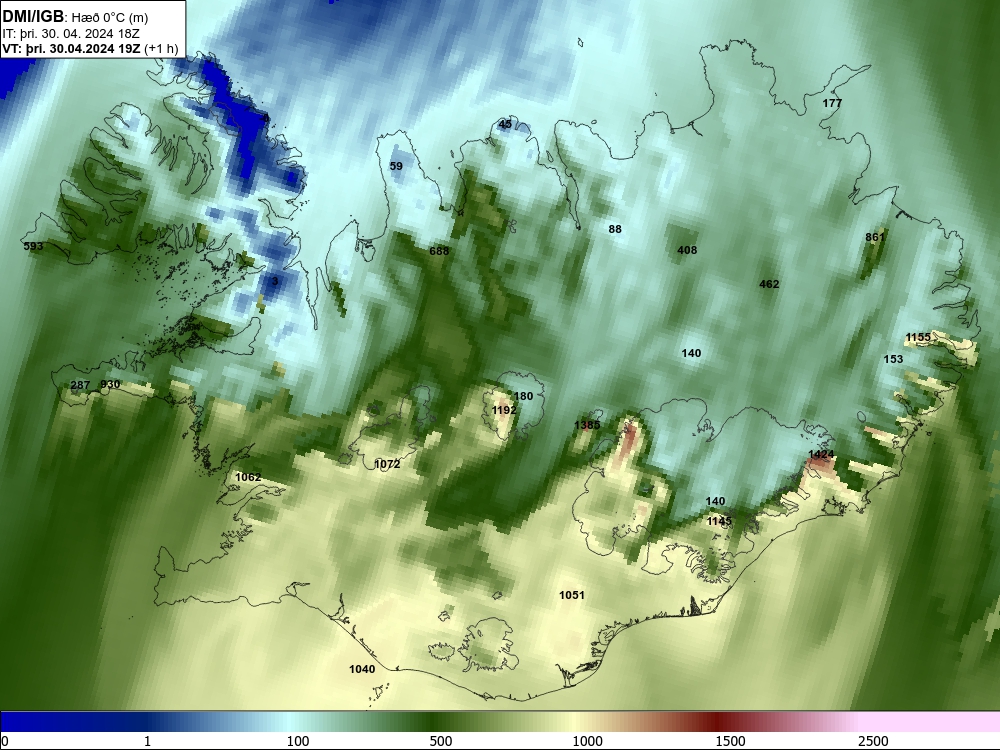Click the 500 tick label on the color scale

[x=441, y=741]
